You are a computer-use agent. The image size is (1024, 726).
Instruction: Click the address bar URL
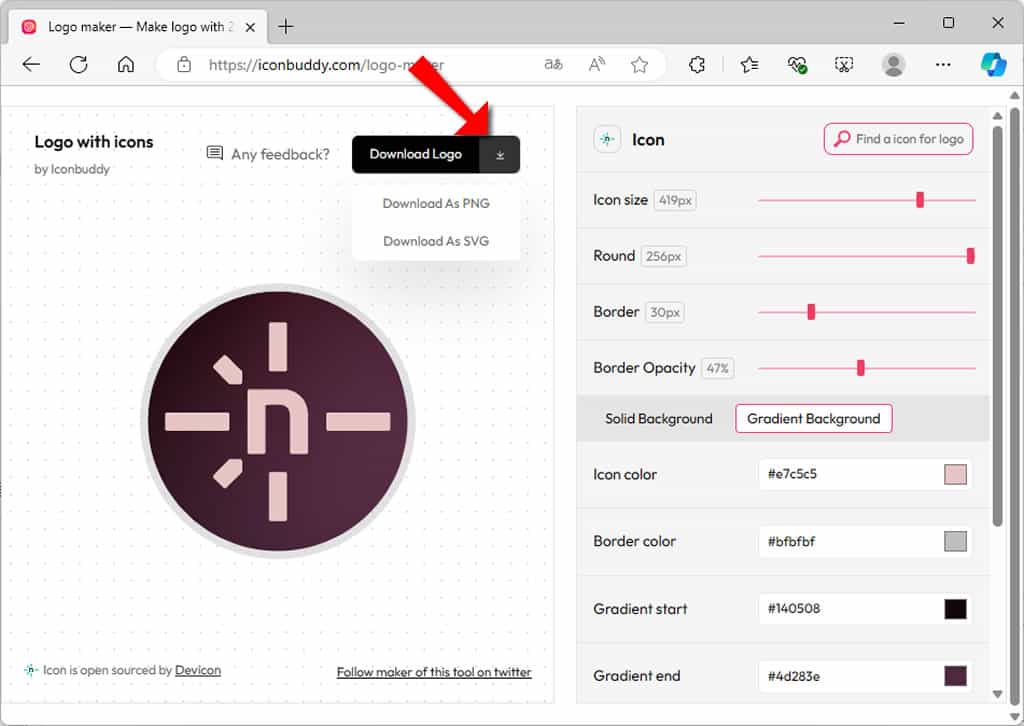(327, 65)
